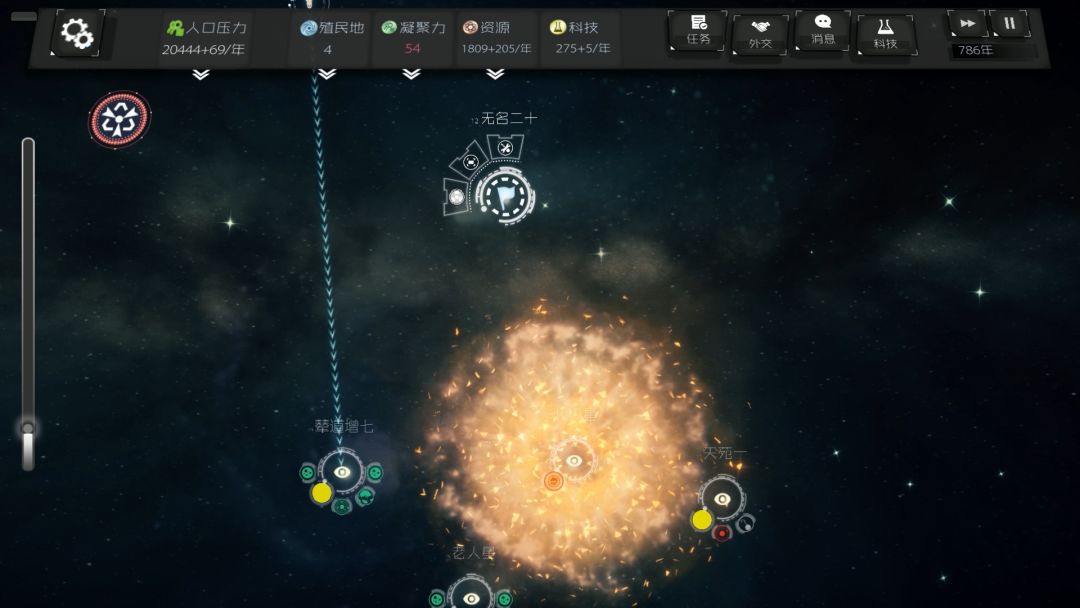Select the red planet at 天苑一
The width and height of the screenshot is (1080, 608).
[x=721, y=533]
